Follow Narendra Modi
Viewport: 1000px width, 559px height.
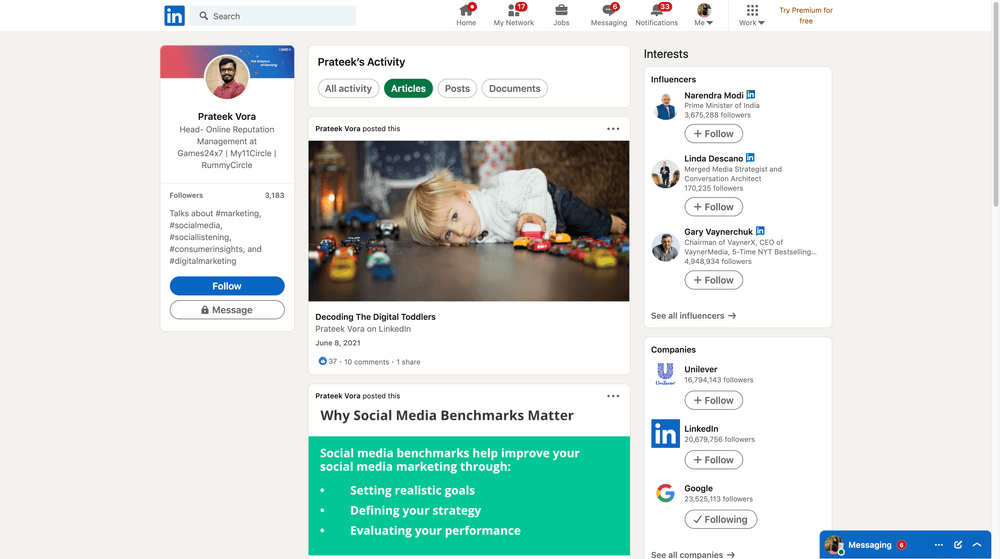(713, 134)
